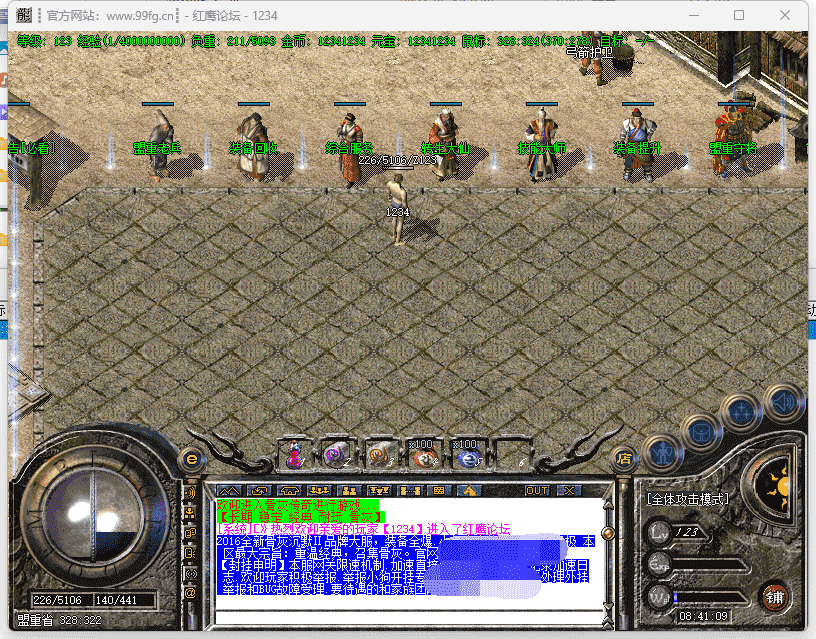This screenshot has width=816, height=639.
Task: Click the 等级: 123 level text at top
Action: (x=44, y=41)
